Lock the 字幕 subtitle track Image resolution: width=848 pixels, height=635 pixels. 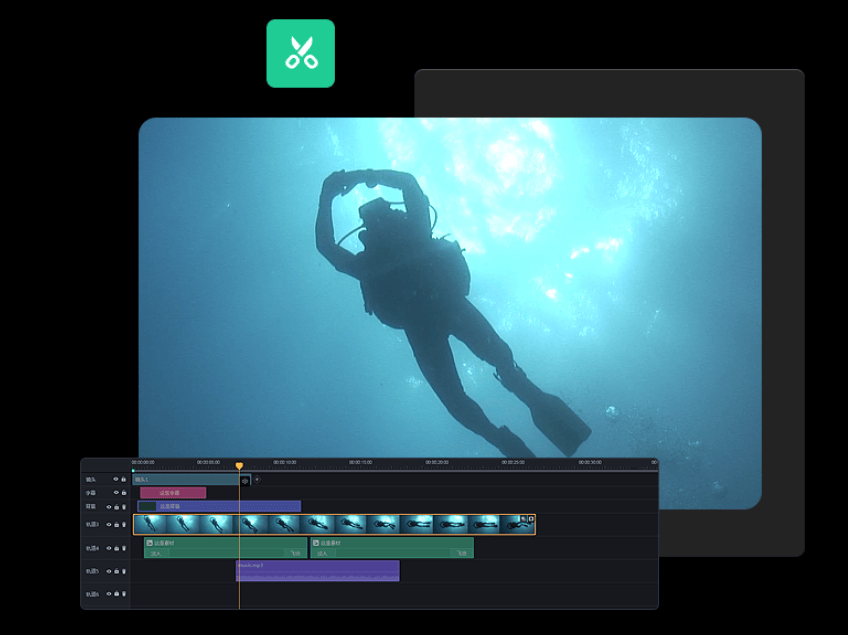tap(124, 493)
